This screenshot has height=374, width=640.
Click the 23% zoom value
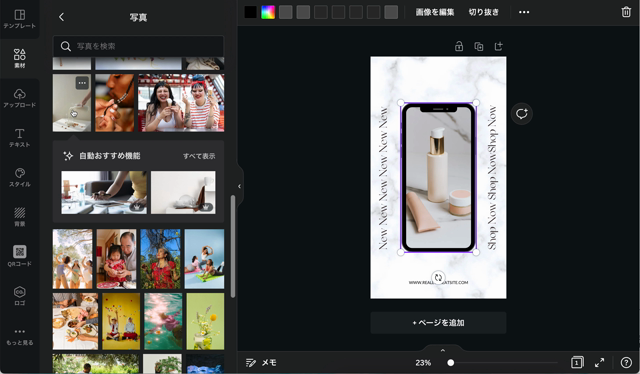click(x=423, y=363)
